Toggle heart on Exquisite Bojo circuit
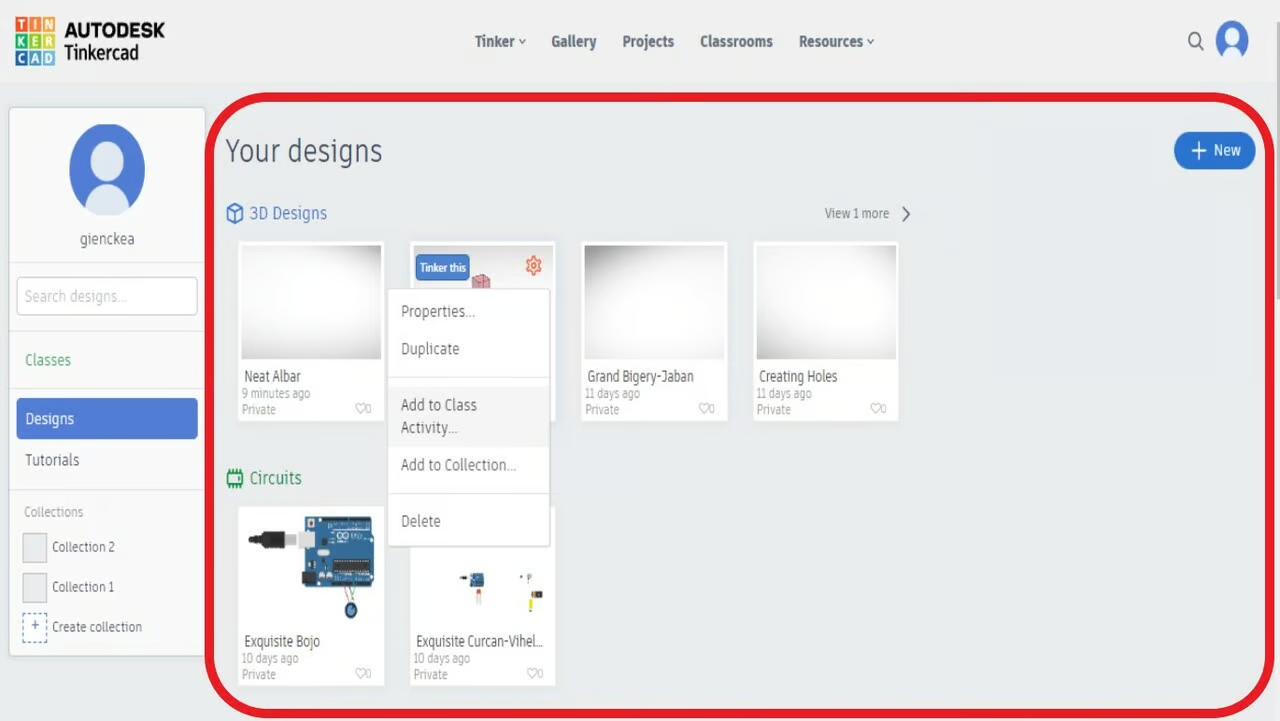 click(x=362, y=674)
